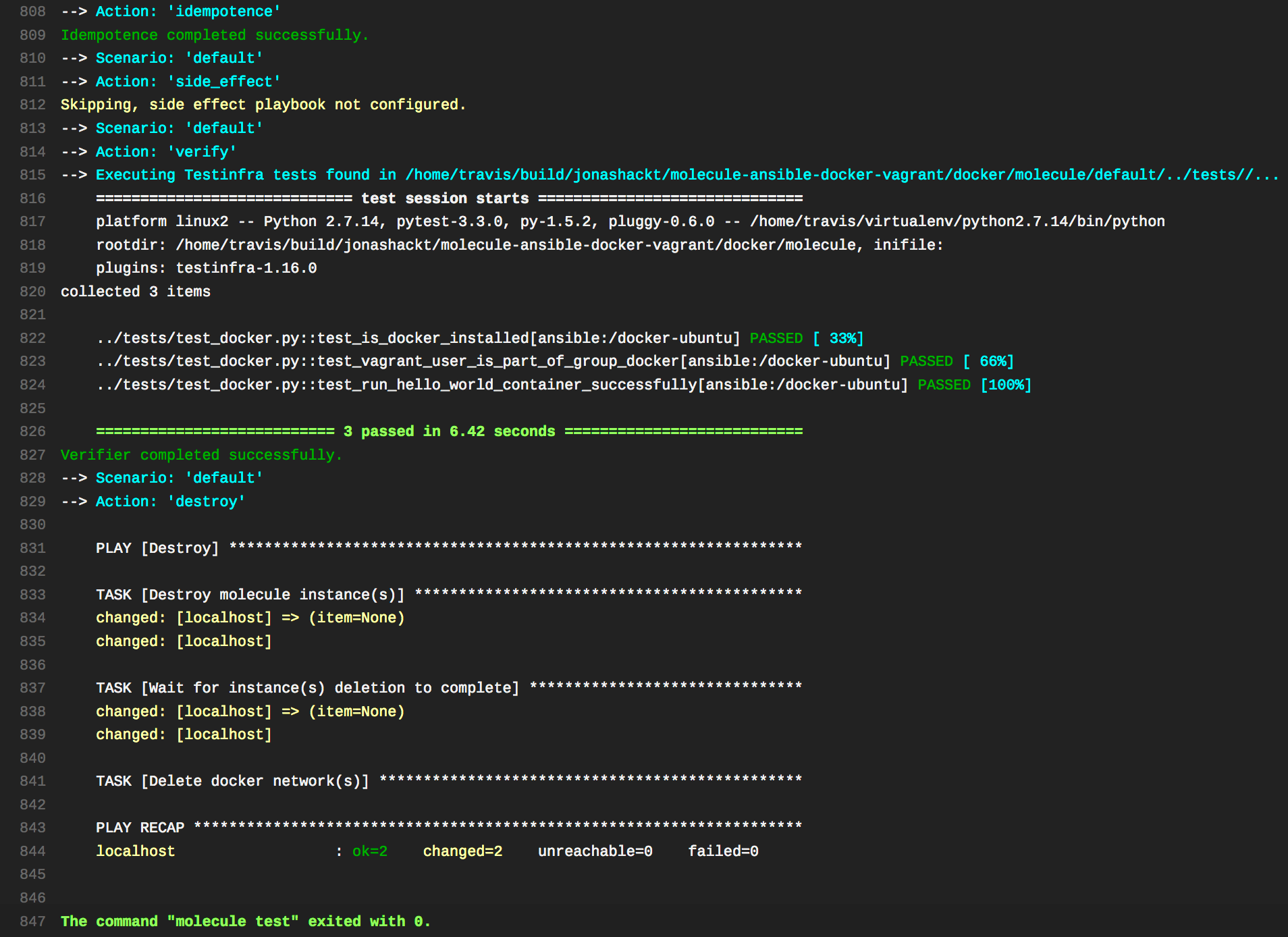This screenshot has height=937, width=1288.
Task: Click 'Verifier completed successfully.' message
Action: [201, 455]
